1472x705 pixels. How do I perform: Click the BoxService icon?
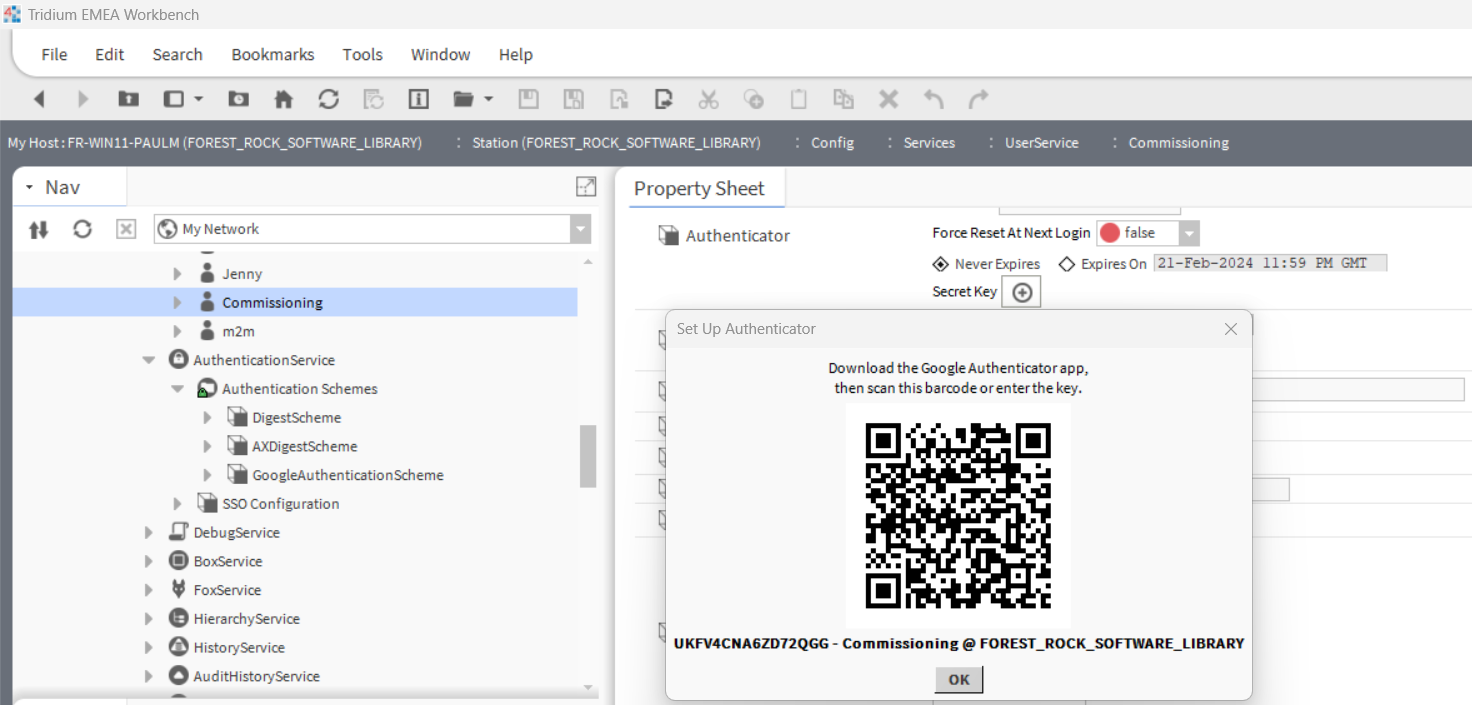point(178,561)
